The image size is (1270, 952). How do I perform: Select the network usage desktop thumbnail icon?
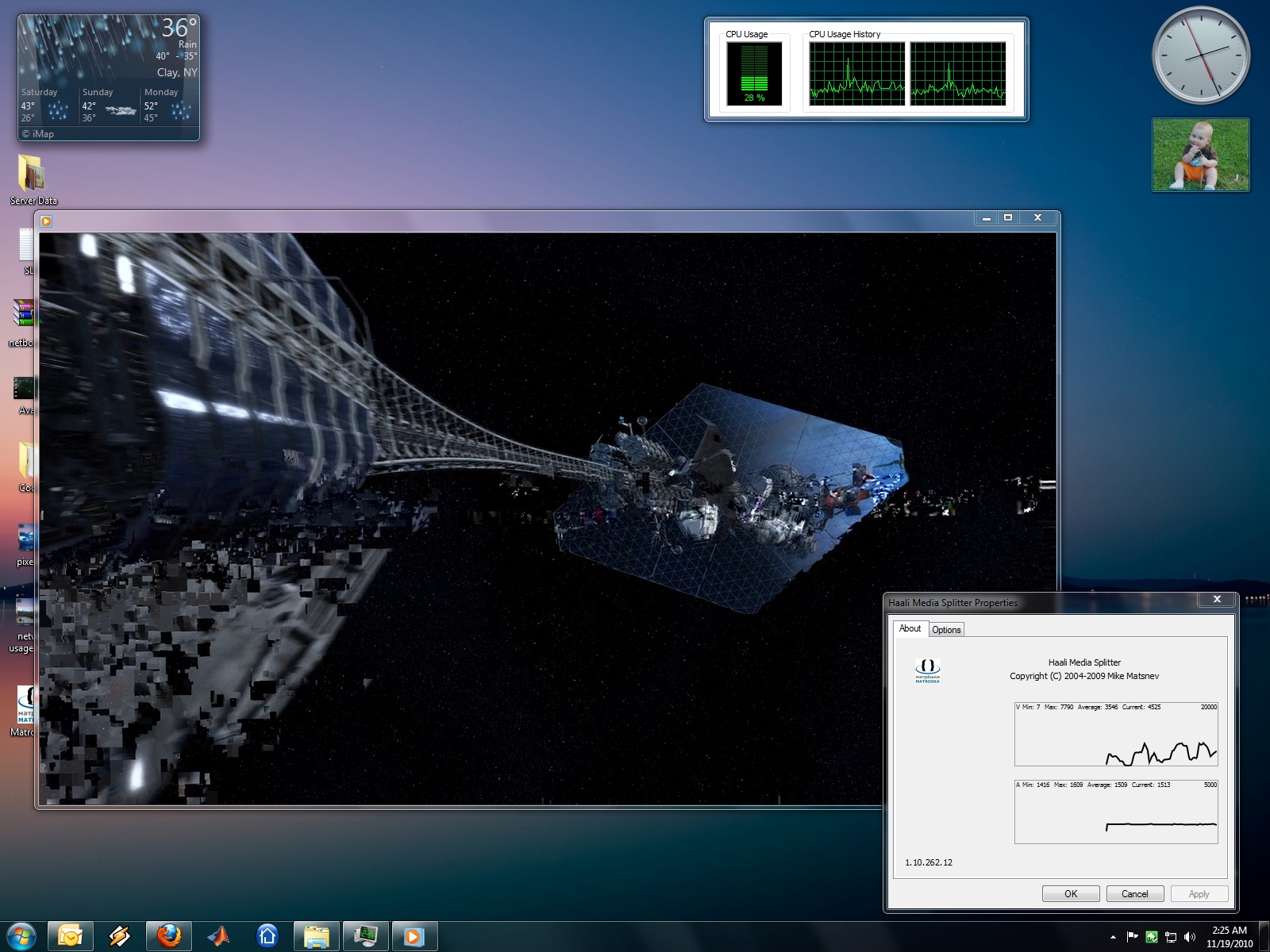(x=23, y=625)
